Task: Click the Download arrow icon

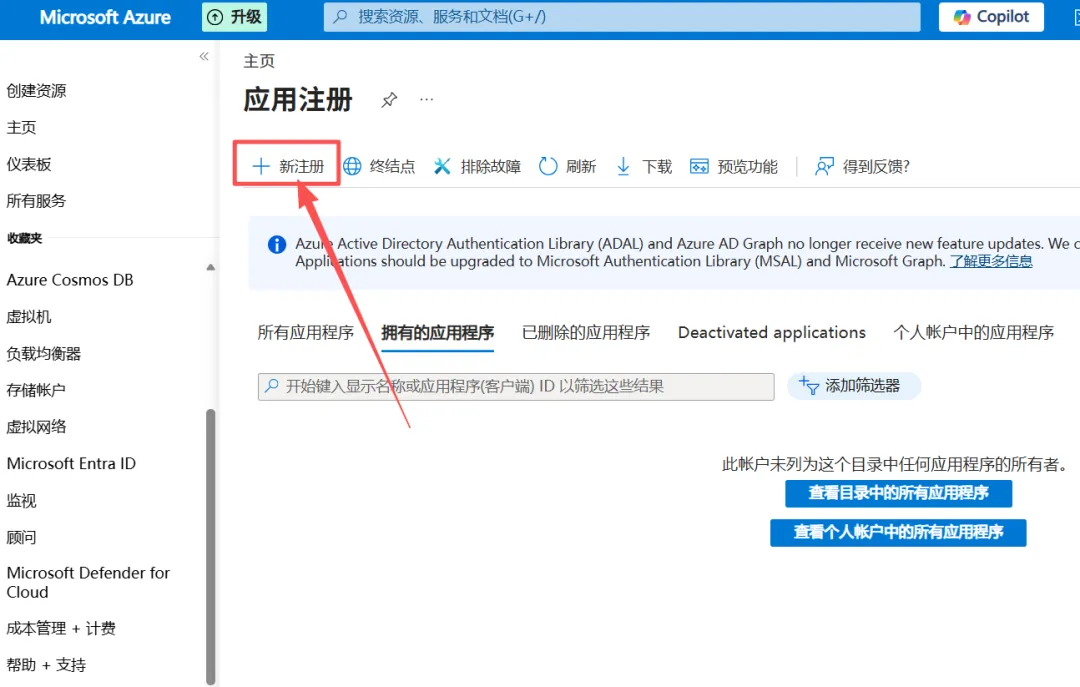Action: (x=623, y=166)
